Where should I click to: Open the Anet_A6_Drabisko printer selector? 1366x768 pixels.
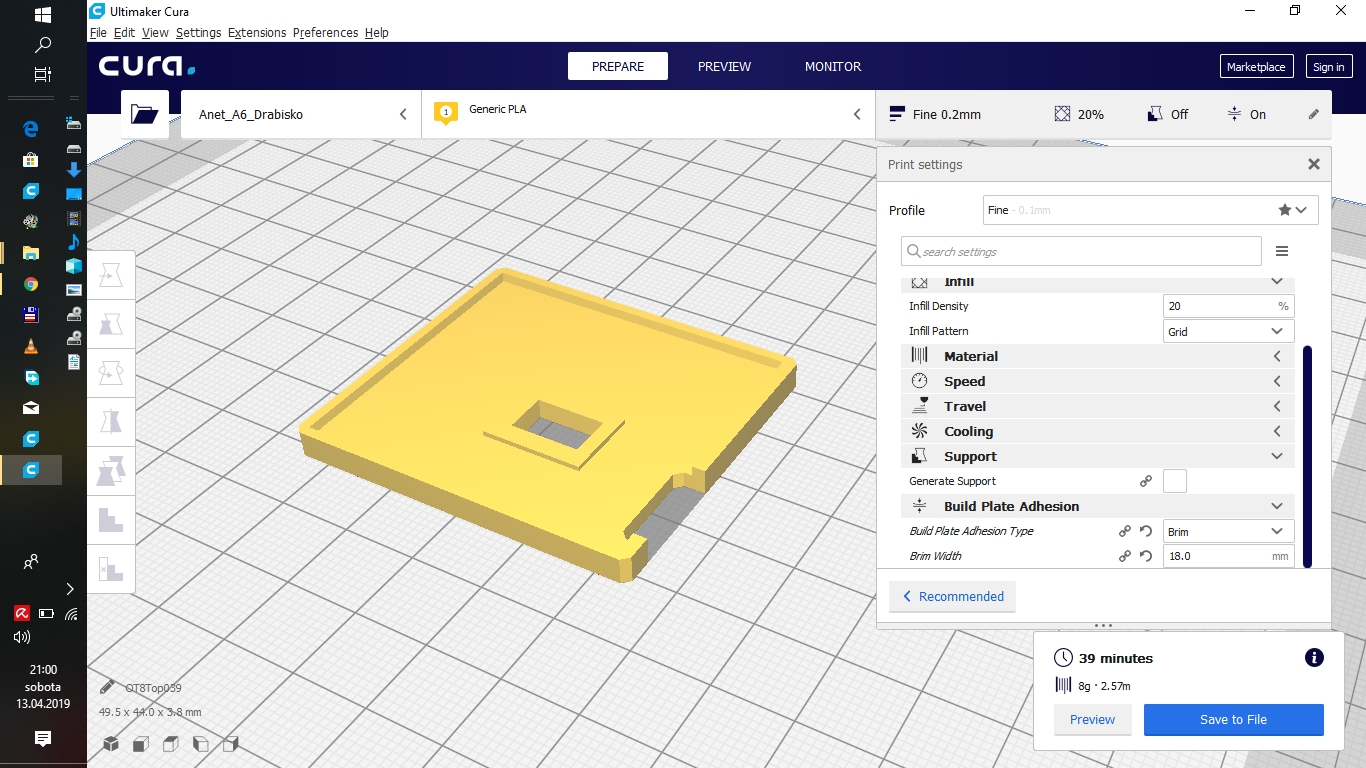click(x=301, y=114)
